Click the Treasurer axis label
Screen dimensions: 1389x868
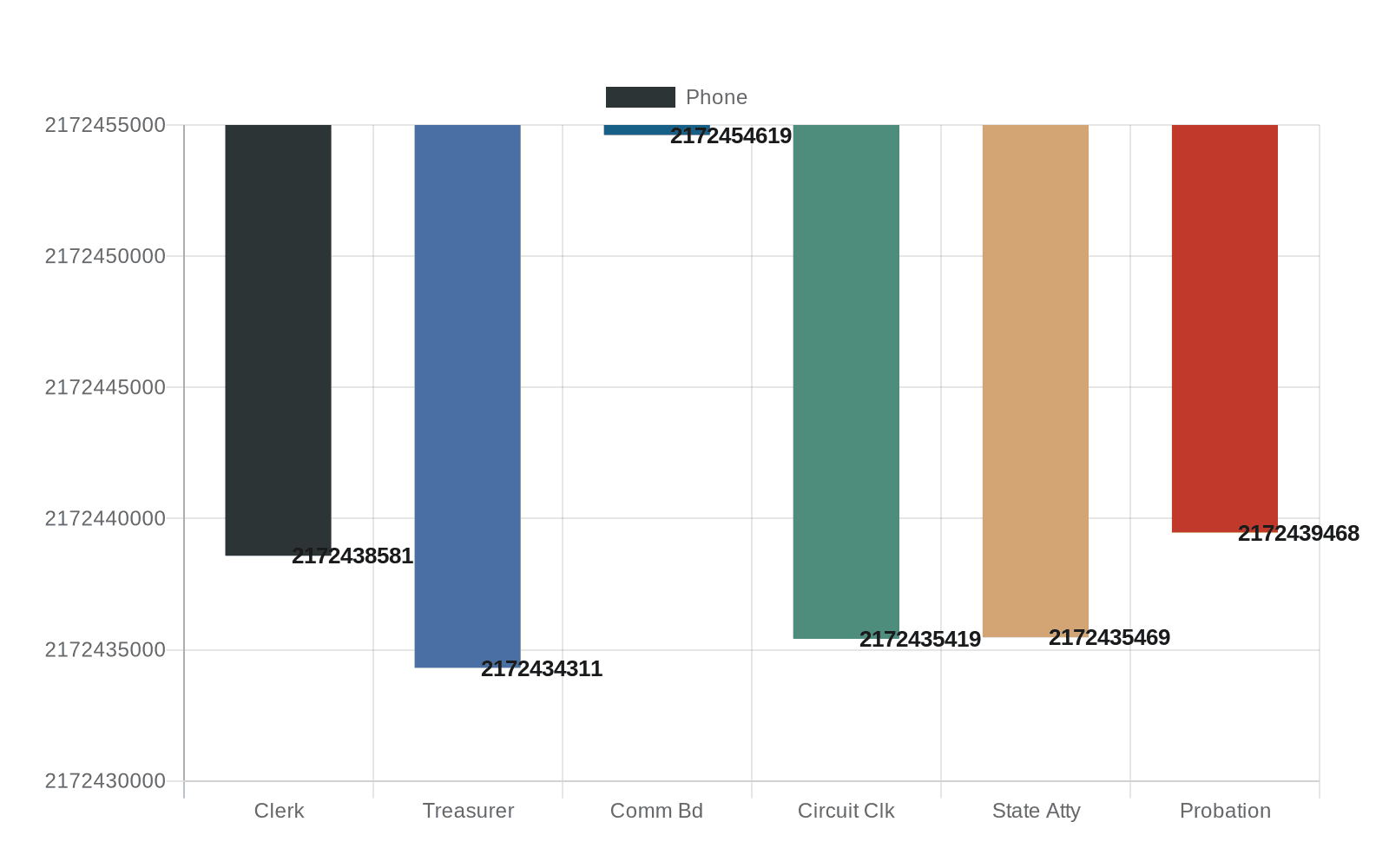coord(468,811)
